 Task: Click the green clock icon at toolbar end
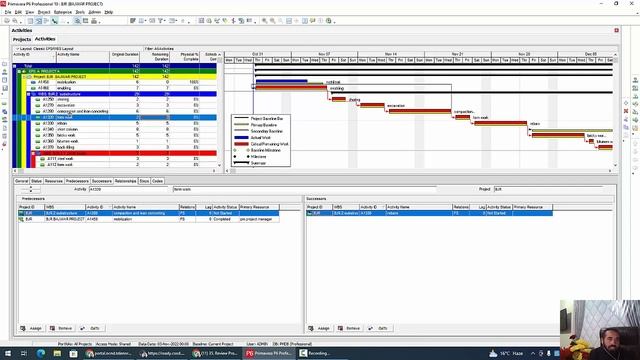point(329,21)
